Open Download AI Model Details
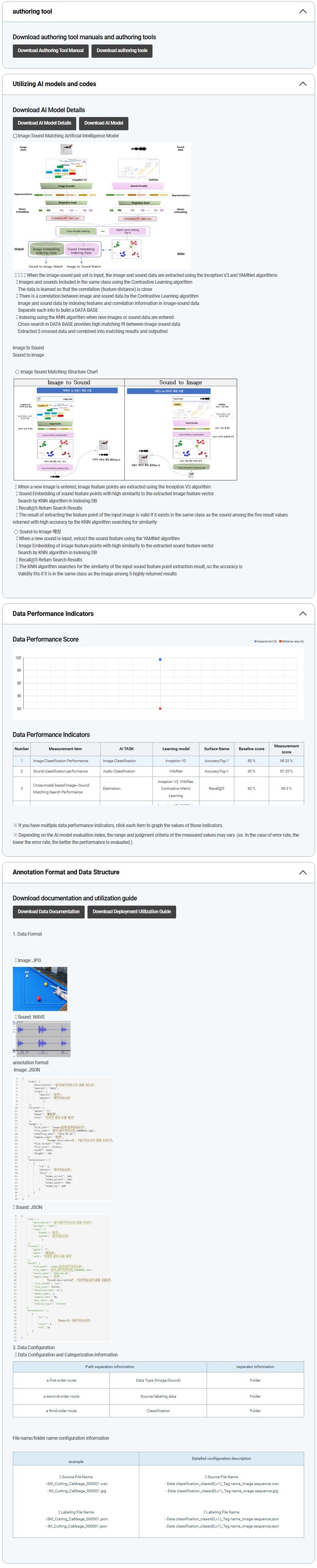The image size is (317, 1568). point(45,123)
